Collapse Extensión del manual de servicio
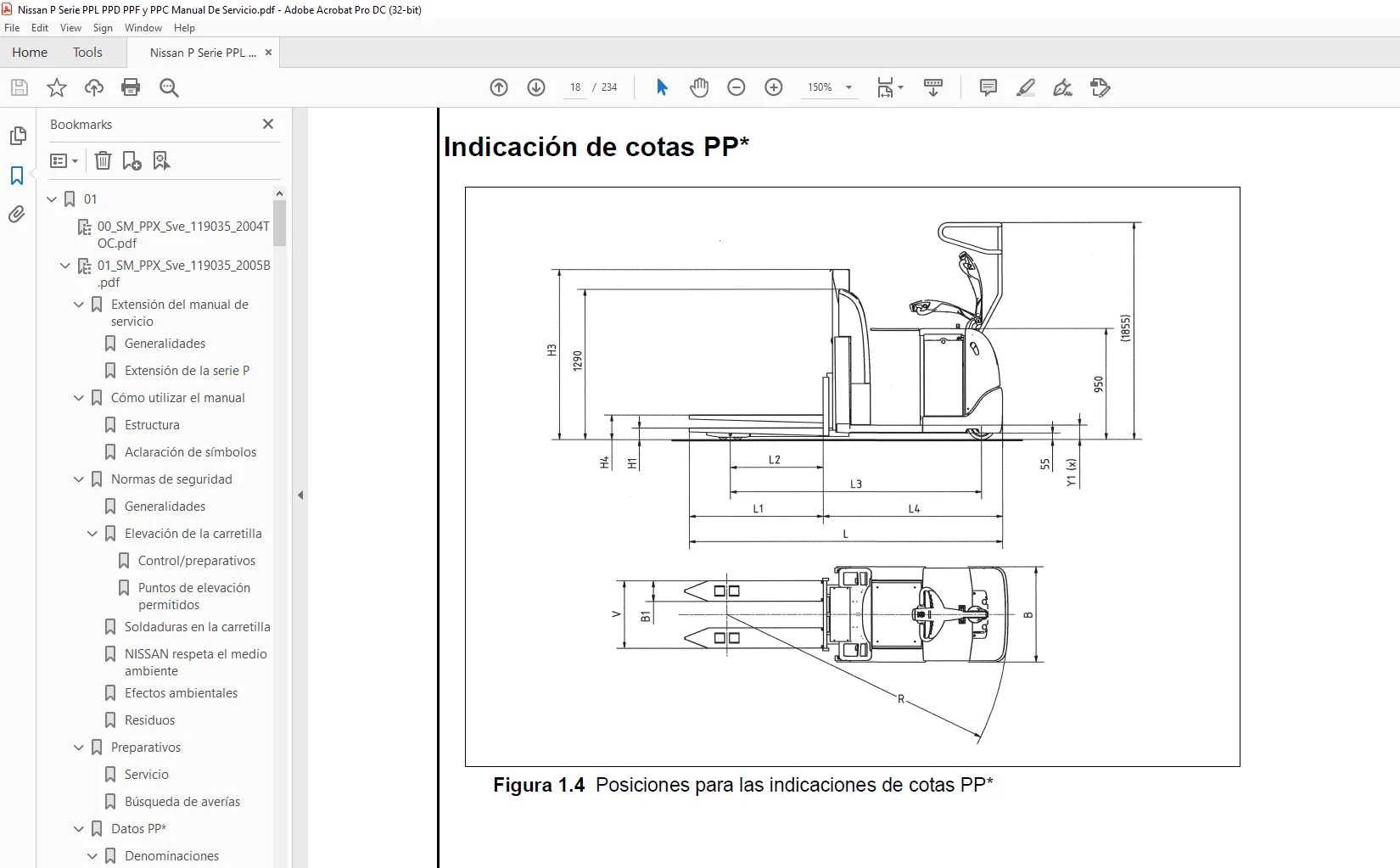 tap(79, 305)
